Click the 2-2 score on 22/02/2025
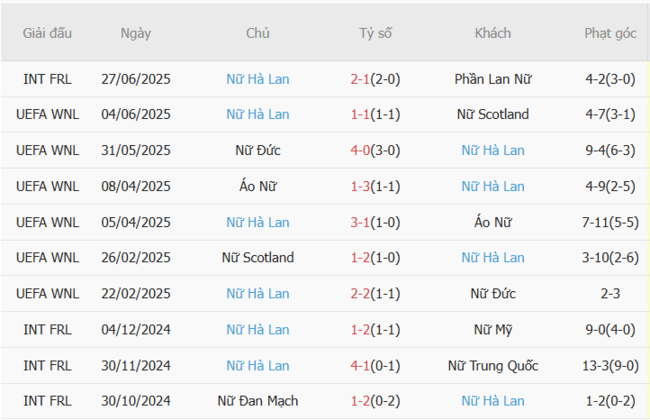Screen dimensions: 650x420 pyautogui.click(x=364, y=294)
